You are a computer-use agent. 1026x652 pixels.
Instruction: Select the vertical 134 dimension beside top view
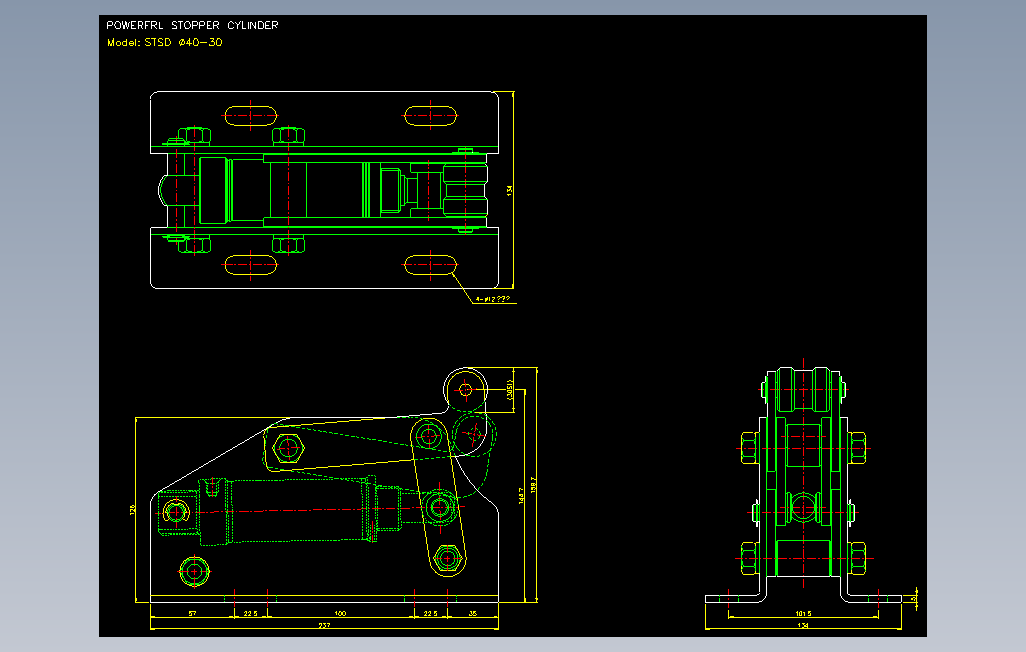[x=509, y=190]
